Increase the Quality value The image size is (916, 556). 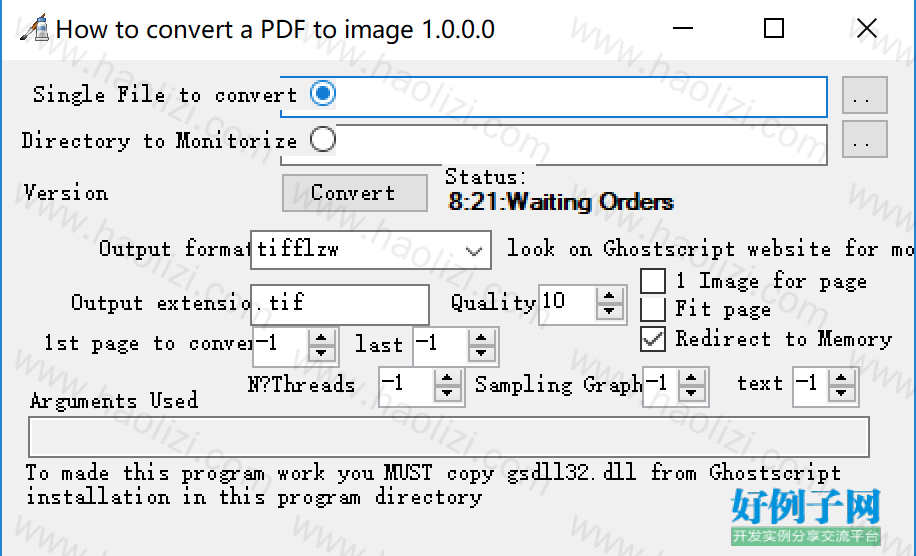(x=609, y=296)
